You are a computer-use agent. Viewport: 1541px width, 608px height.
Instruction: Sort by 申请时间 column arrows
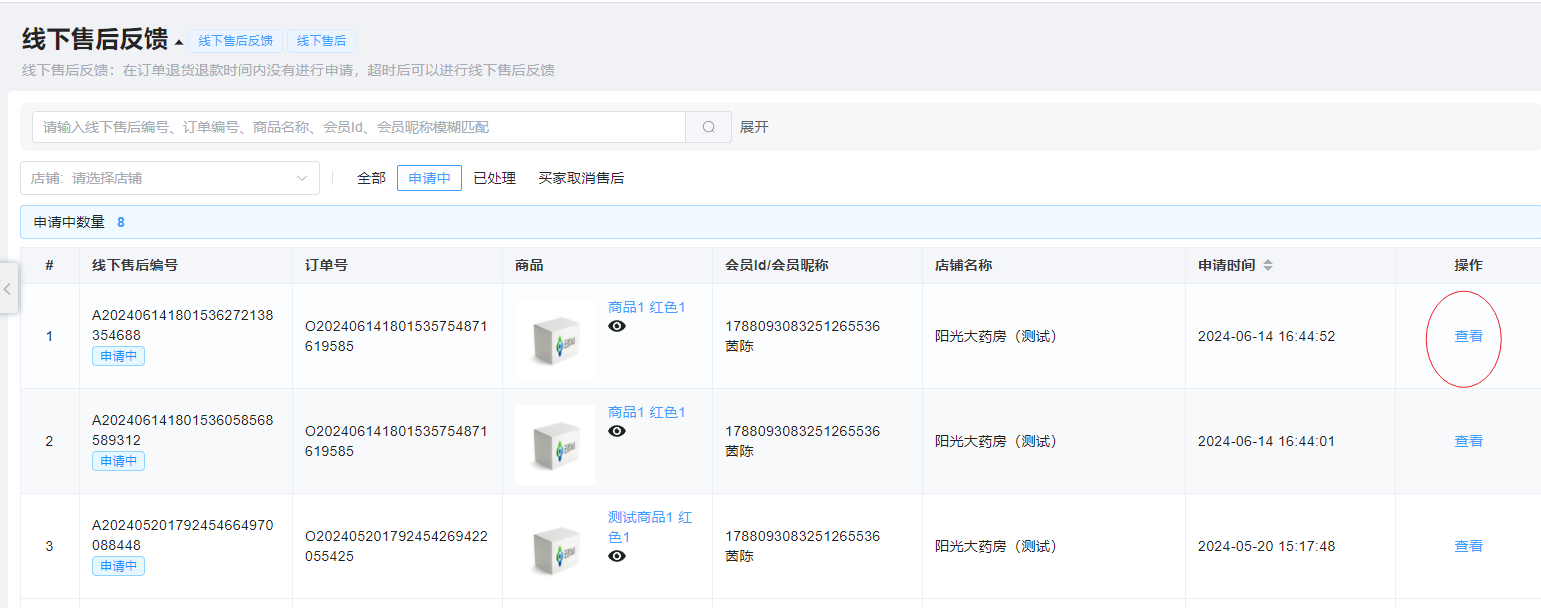point(1268,265)
